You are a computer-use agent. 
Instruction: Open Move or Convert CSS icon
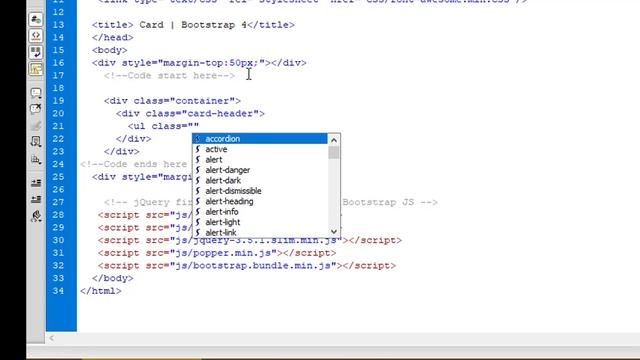click(x=36, y=159)
